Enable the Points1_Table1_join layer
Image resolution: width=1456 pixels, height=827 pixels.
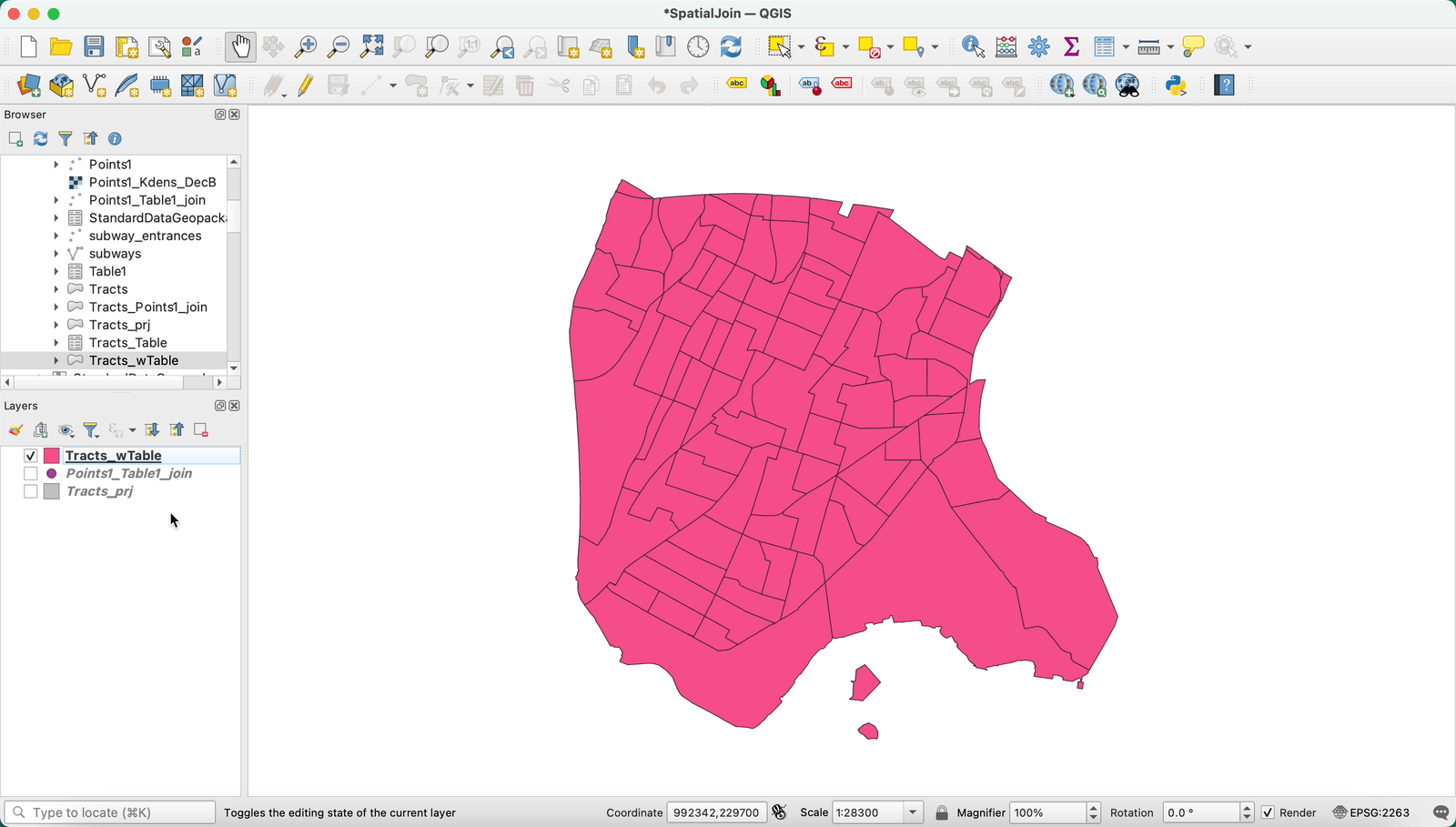[30, 473]
